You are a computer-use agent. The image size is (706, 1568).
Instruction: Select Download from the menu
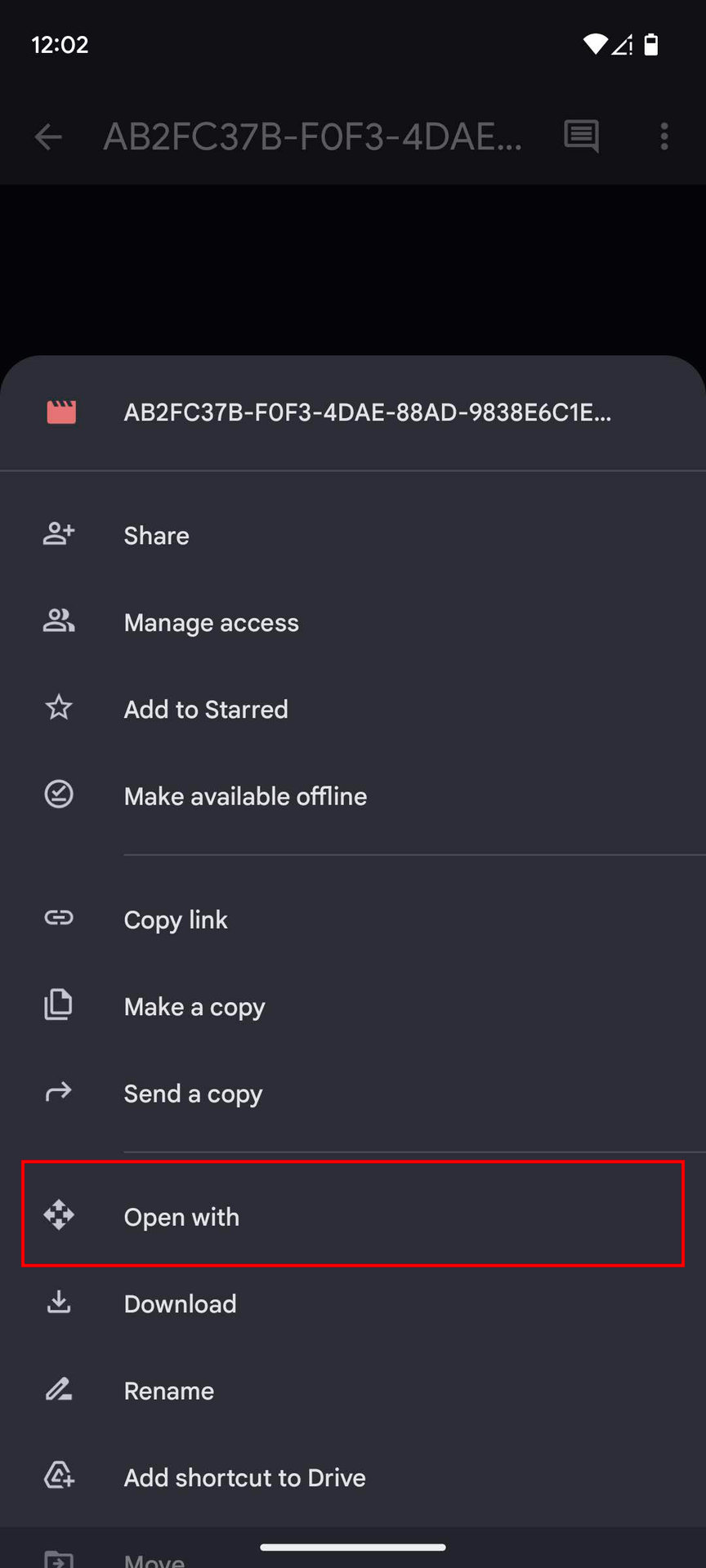click(180, 1303)
